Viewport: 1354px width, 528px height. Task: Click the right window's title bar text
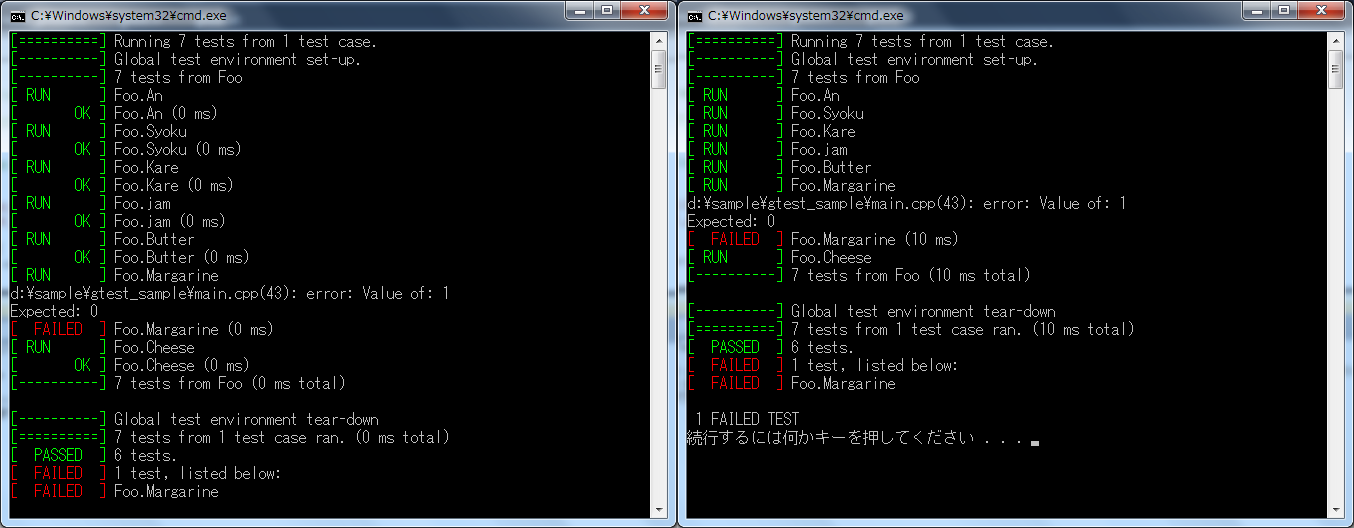click(806, 15)
